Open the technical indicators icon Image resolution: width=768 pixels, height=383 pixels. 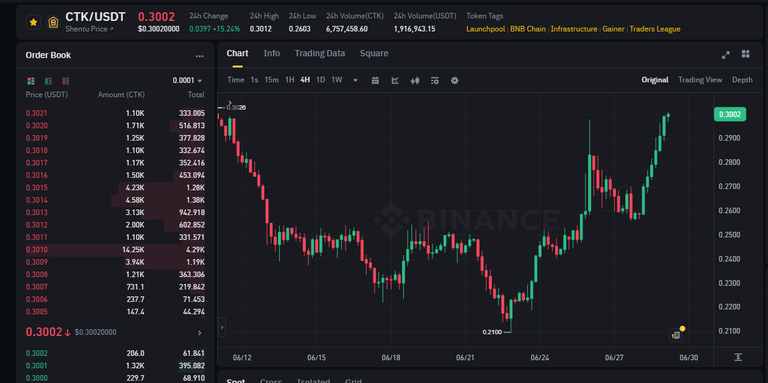395,80
